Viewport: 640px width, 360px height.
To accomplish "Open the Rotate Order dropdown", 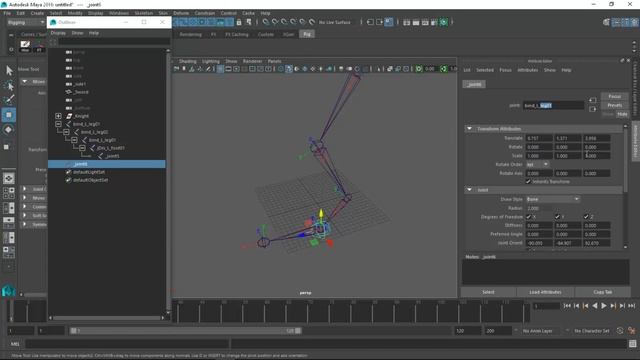I will pyautogui.click(x=537, y=164).
